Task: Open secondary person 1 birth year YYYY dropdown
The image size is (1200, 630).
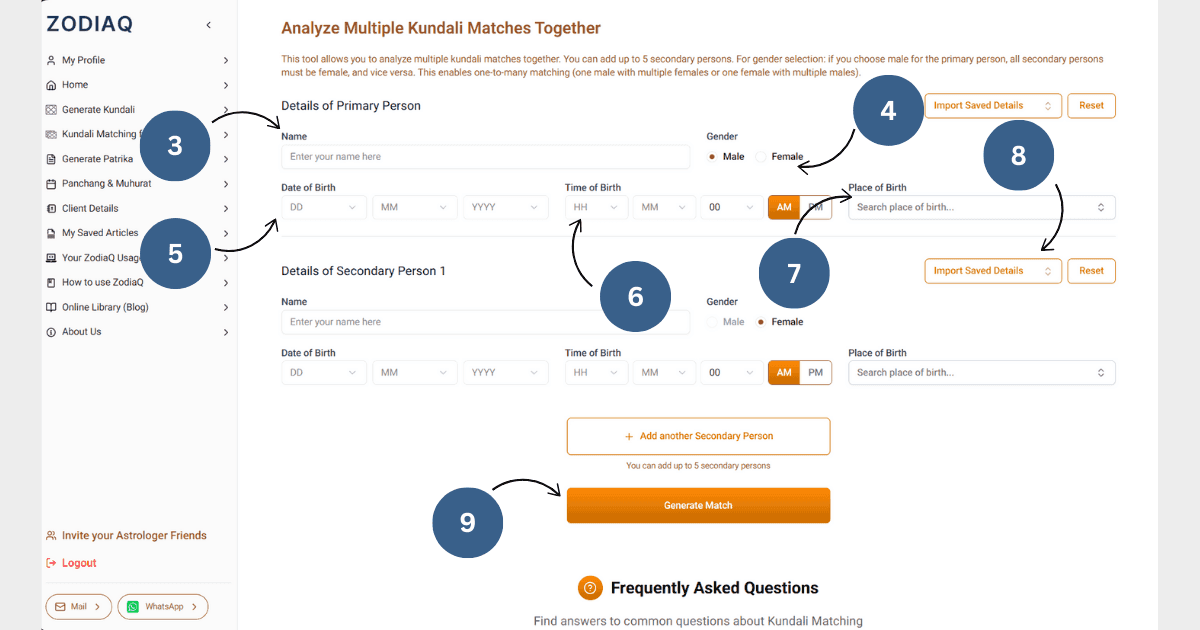Action: click(505, 373)
